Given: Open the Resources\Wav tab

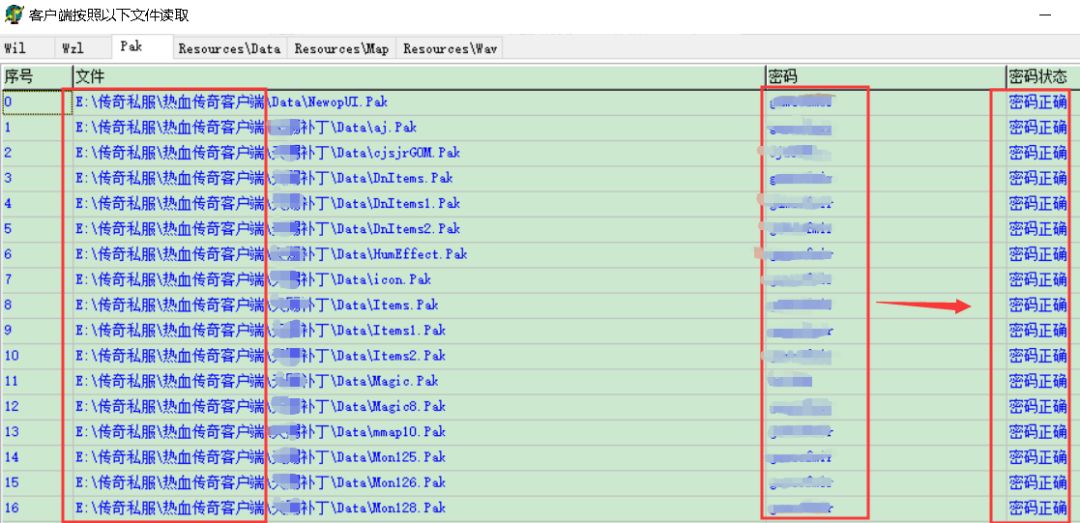Looking at the screenshot, I should (x=450, y=48).
